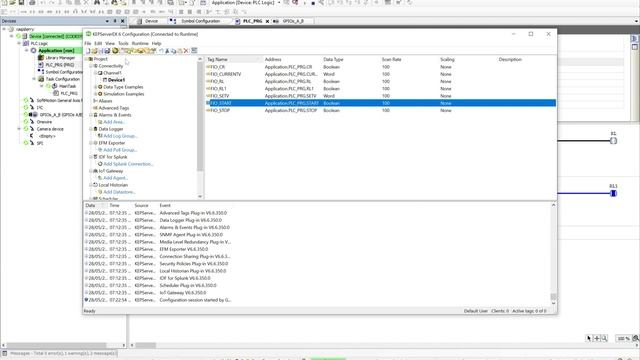Image resolution: width=640 pixels, height=360 pixels.
Task: Click green Runtime icon in KEPServerEX toolbar
Action: (116, 51)
